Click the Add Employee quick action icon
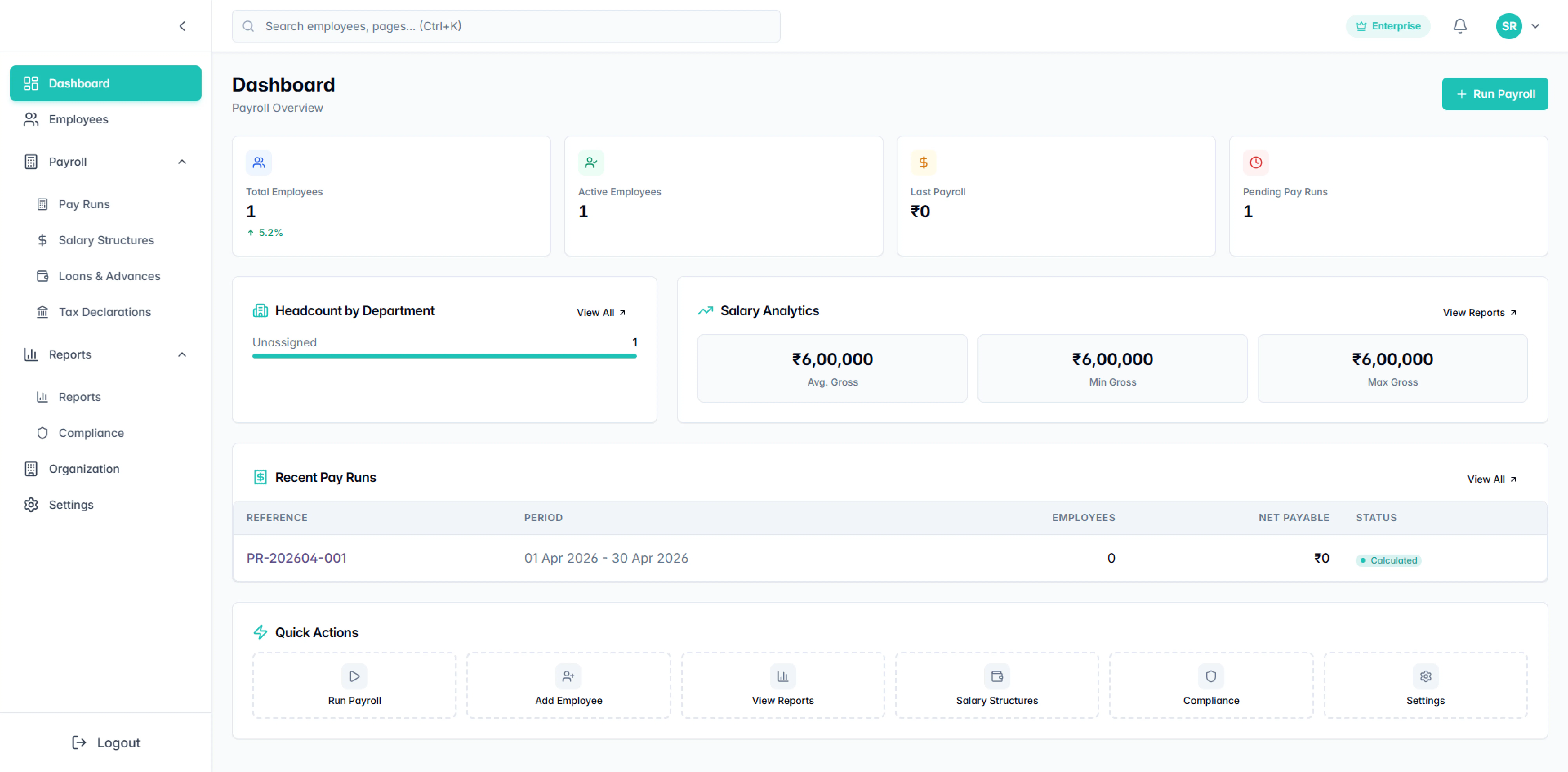 569,676
